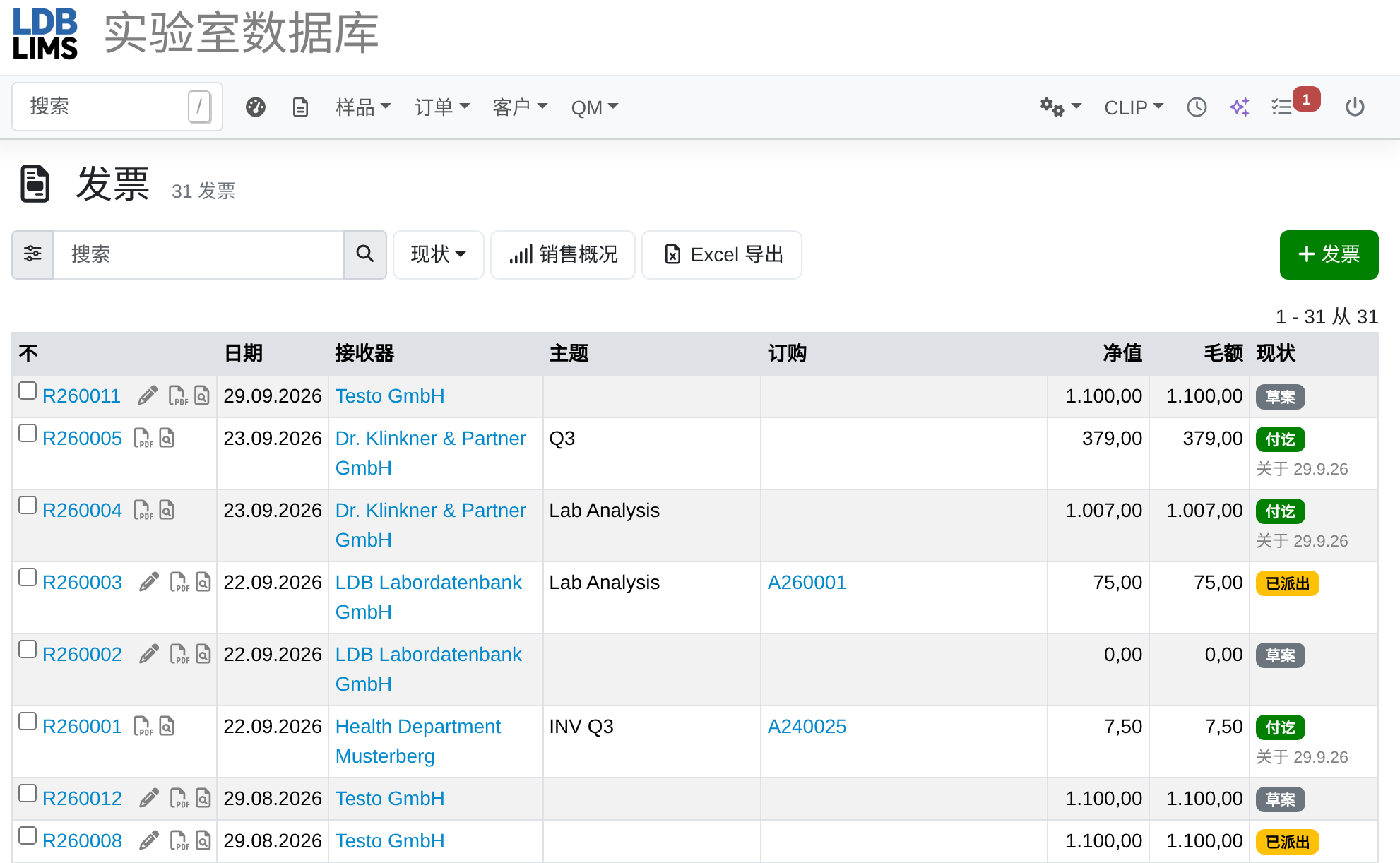Edit invoice R260011 with pencil icon
Screen dimensions: 1400x863
(147, 395)
